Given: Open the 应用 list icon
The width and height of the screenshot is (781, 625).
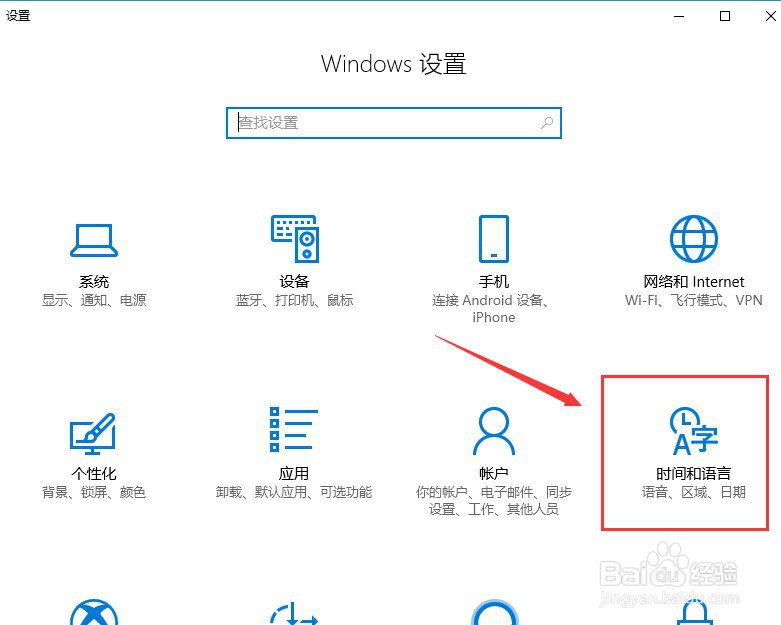Looking at the screenshot, I should [x=294, y=429].
